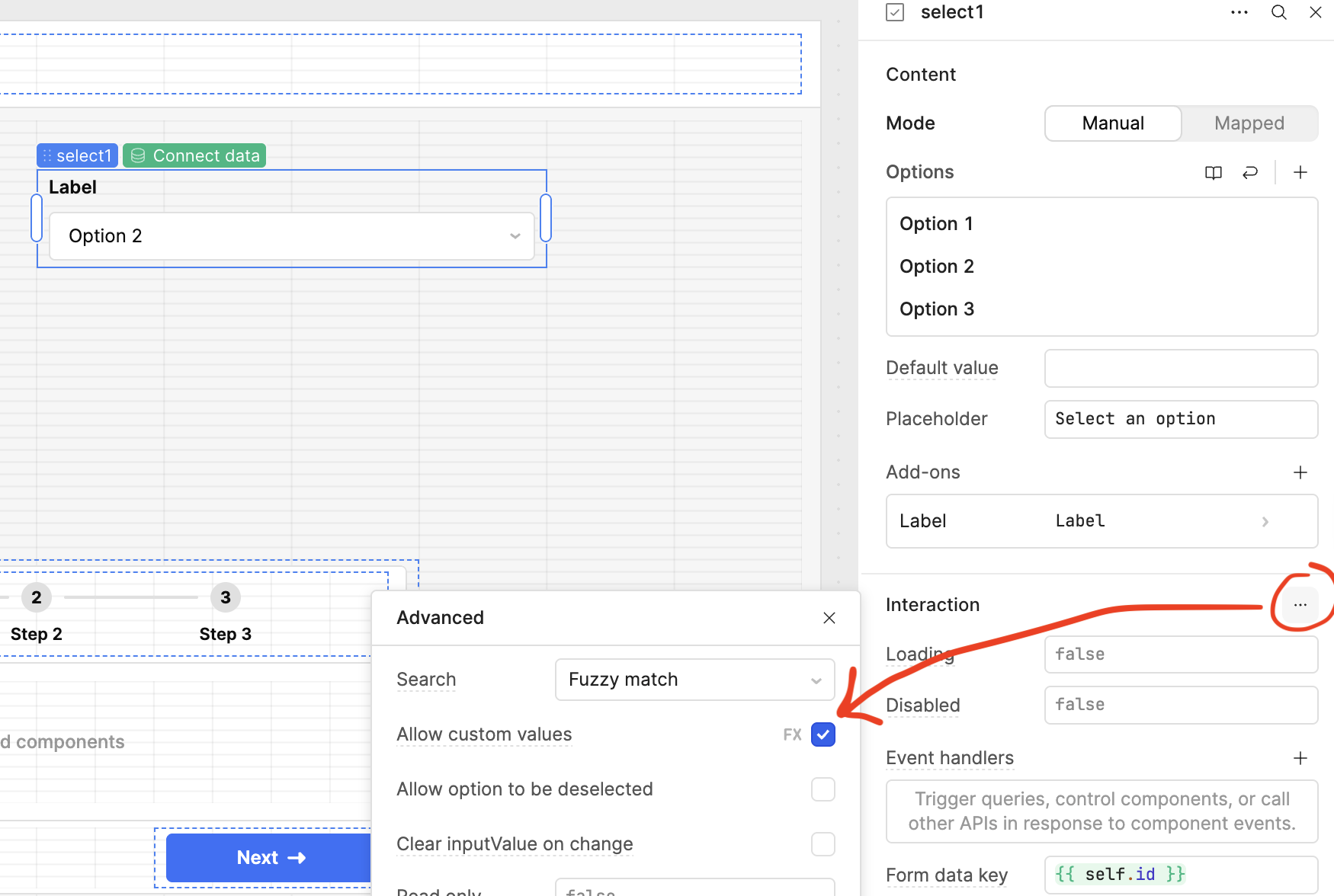Click the Connect data tag

click(195, 155)
